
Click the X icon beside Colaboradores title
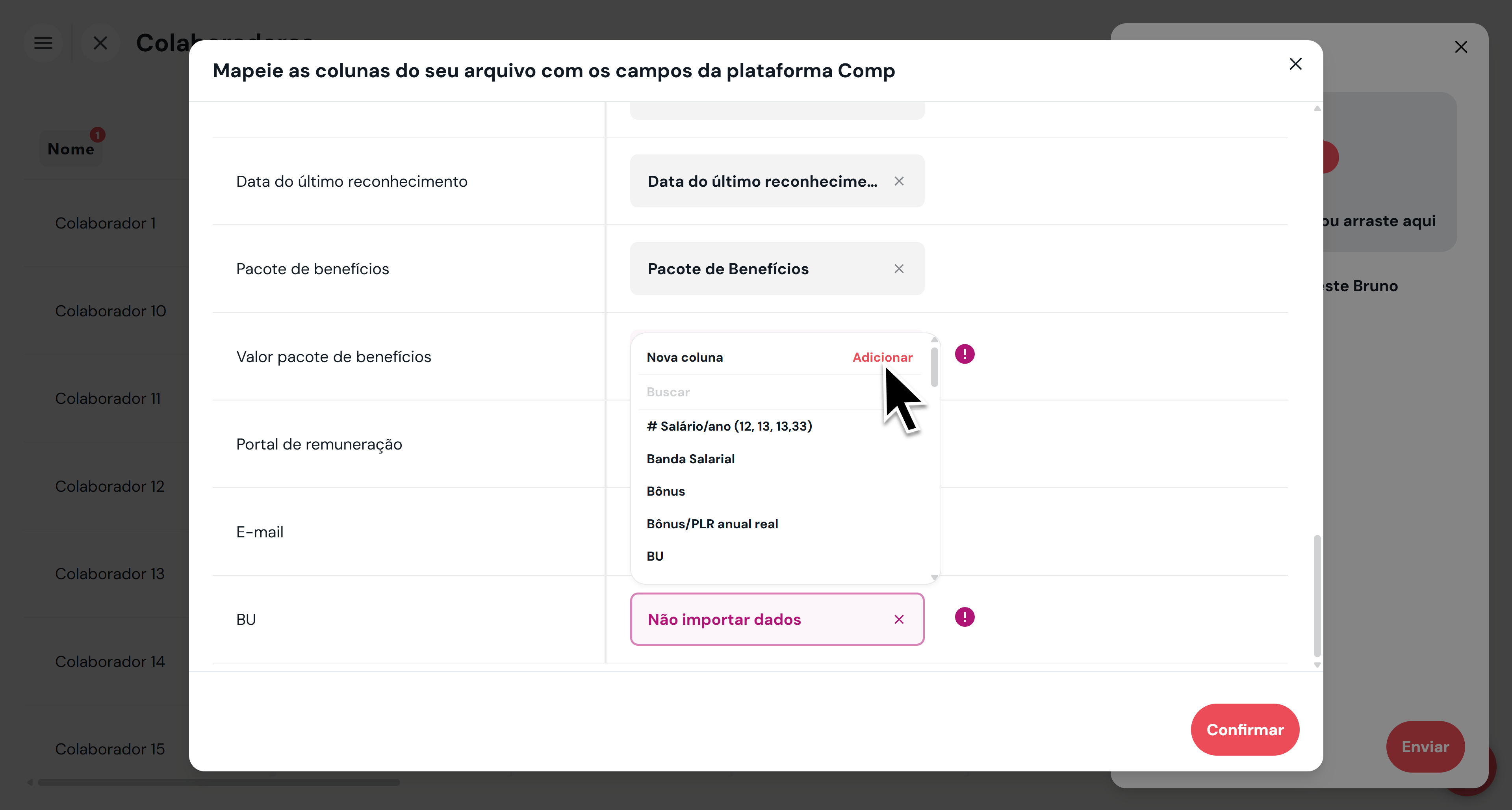[x=100, y=43]
